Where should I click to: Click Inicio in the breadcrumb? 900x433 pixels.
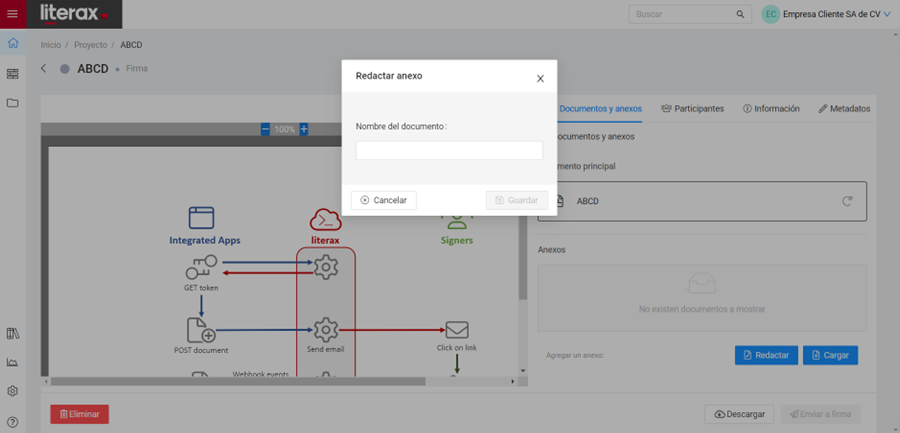click(x=51, y=45)
